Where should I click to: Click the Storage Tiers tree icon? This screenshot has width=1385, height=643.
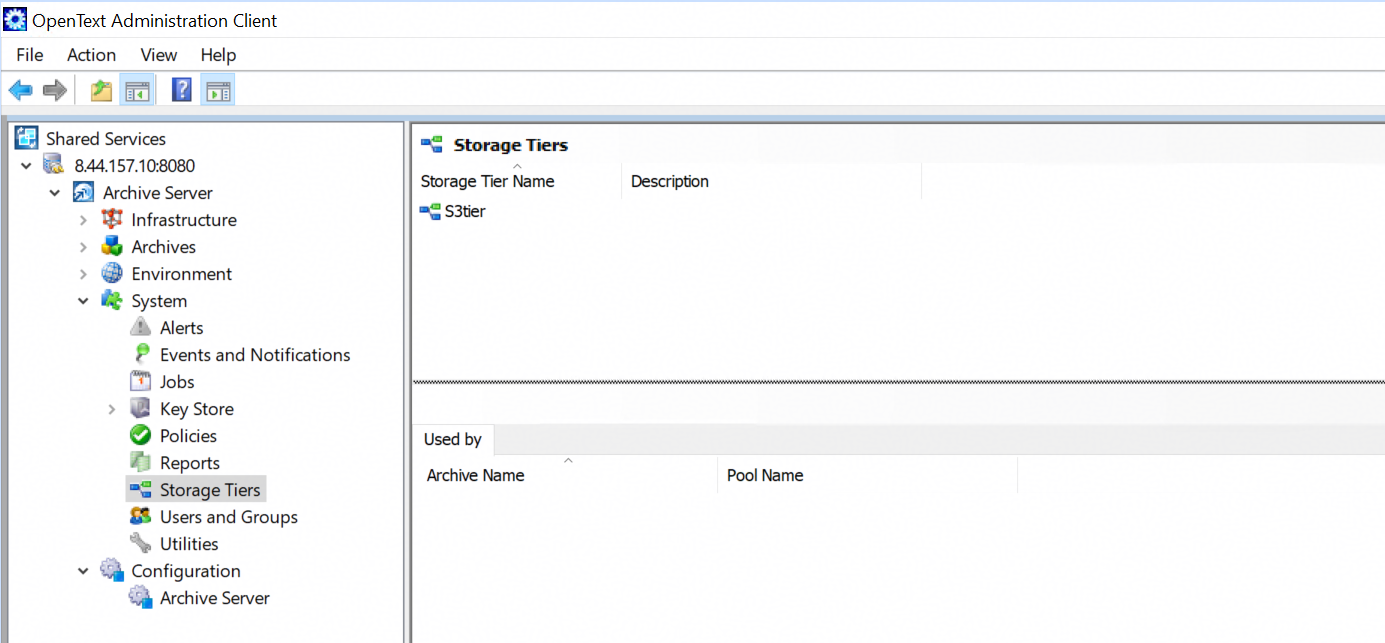[141, 489]
